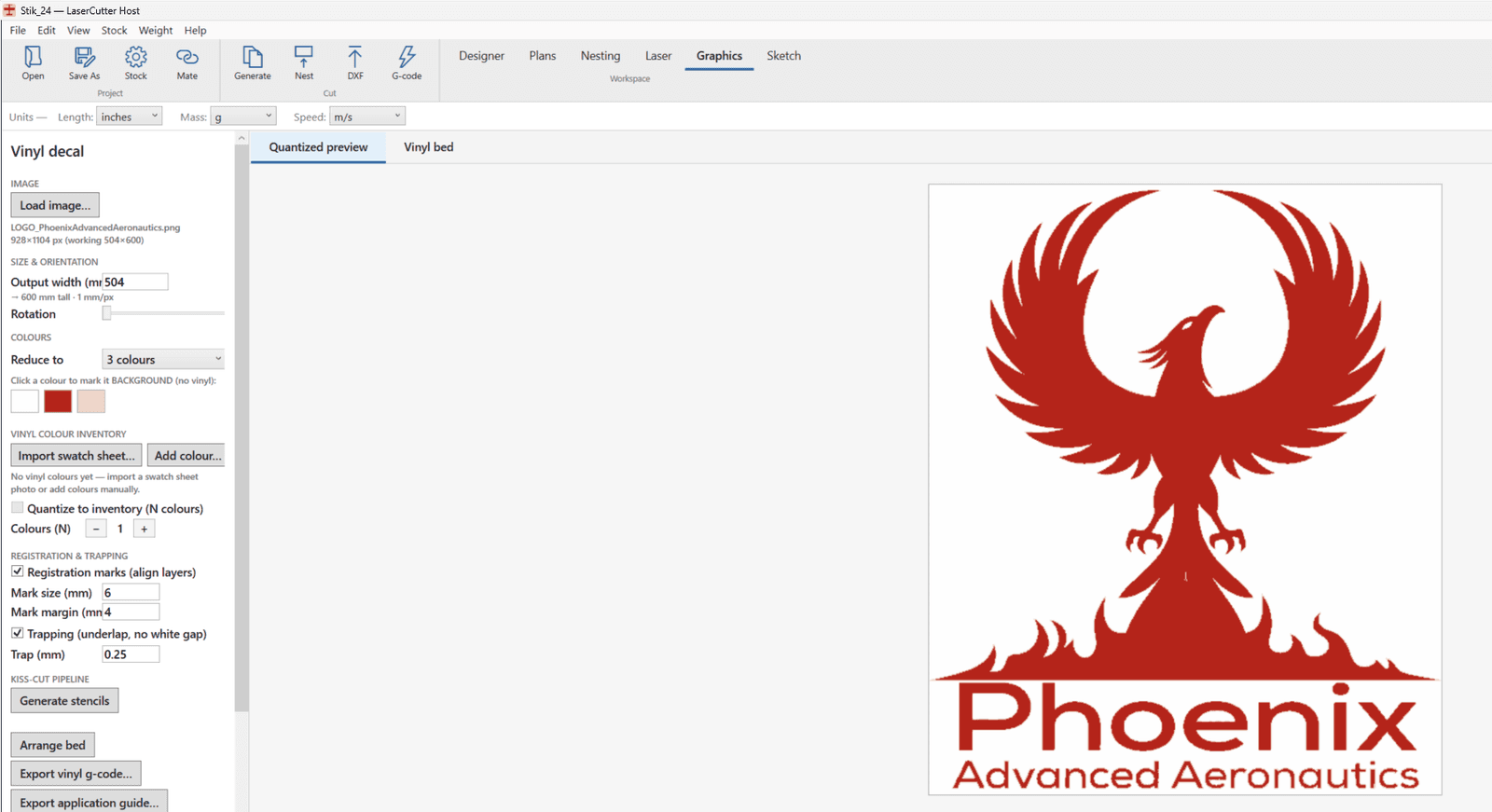
Task: Increase Colours (N) with plus button
Action: tap(145, 529)
